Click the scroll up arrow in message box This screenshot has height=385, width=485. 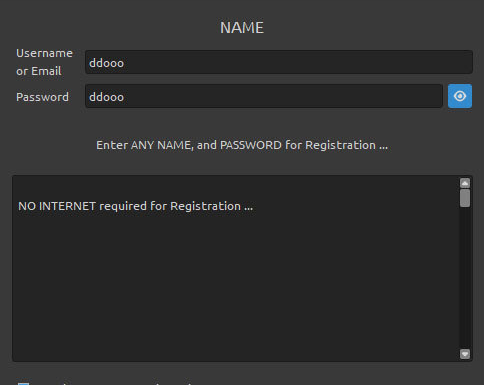click(x=465, y=183)
